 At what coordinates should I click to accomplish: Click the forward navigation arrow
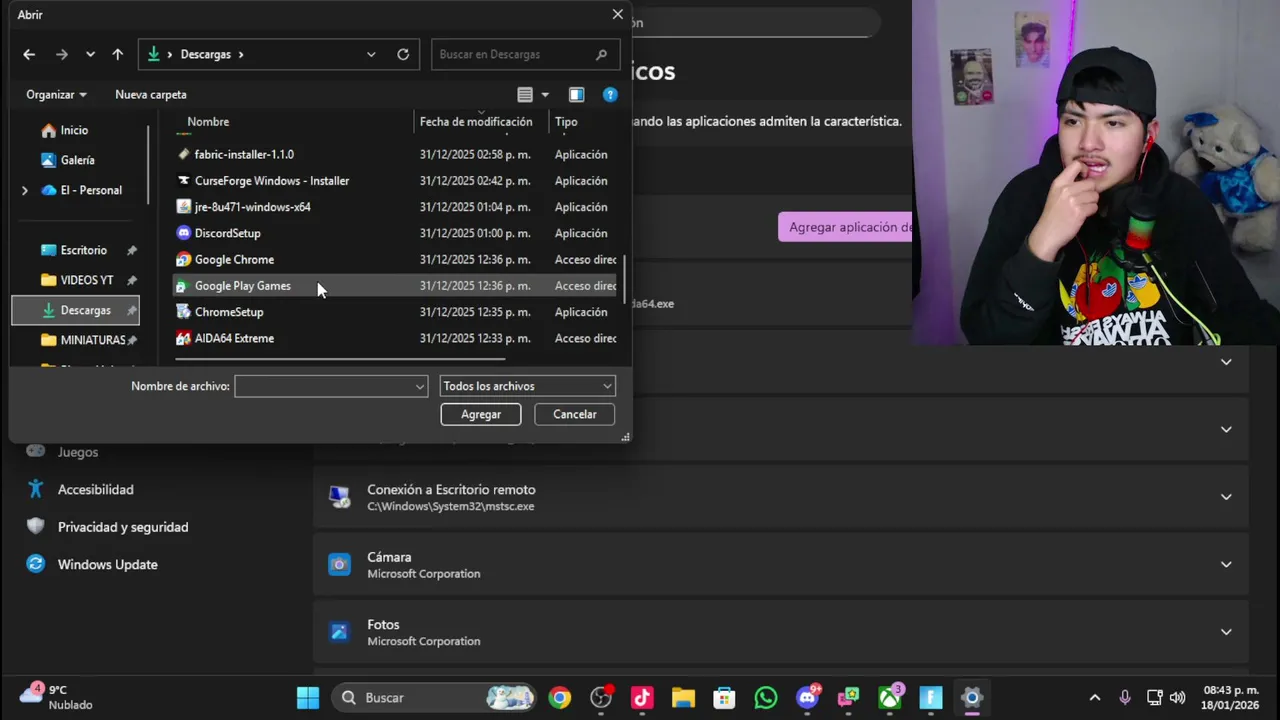(x=62, y=54)
